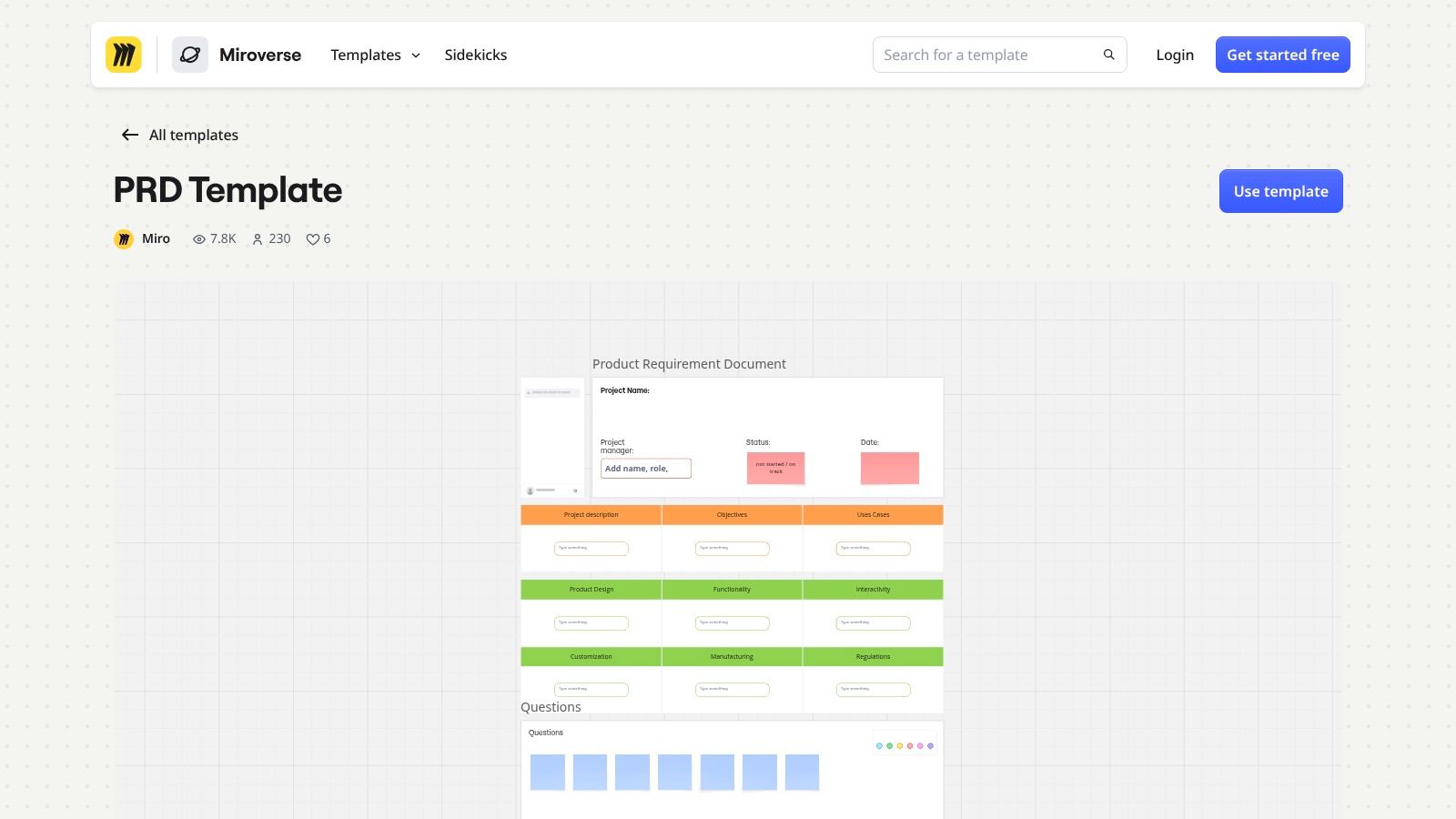The height and width of the screenshot is (819, 1456).
Task: Click the 6 likes count
Action: [327, 238]
